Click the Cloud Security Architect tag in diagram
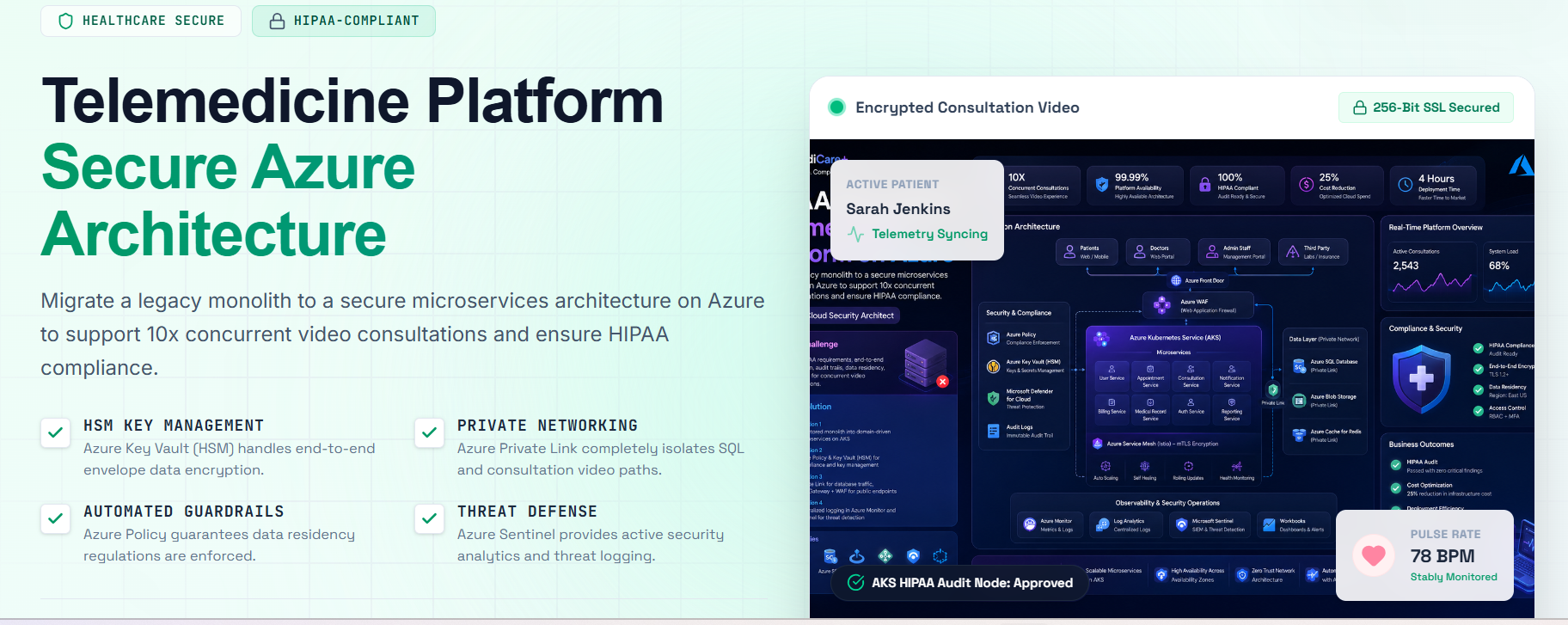 (x=852, y=316)
